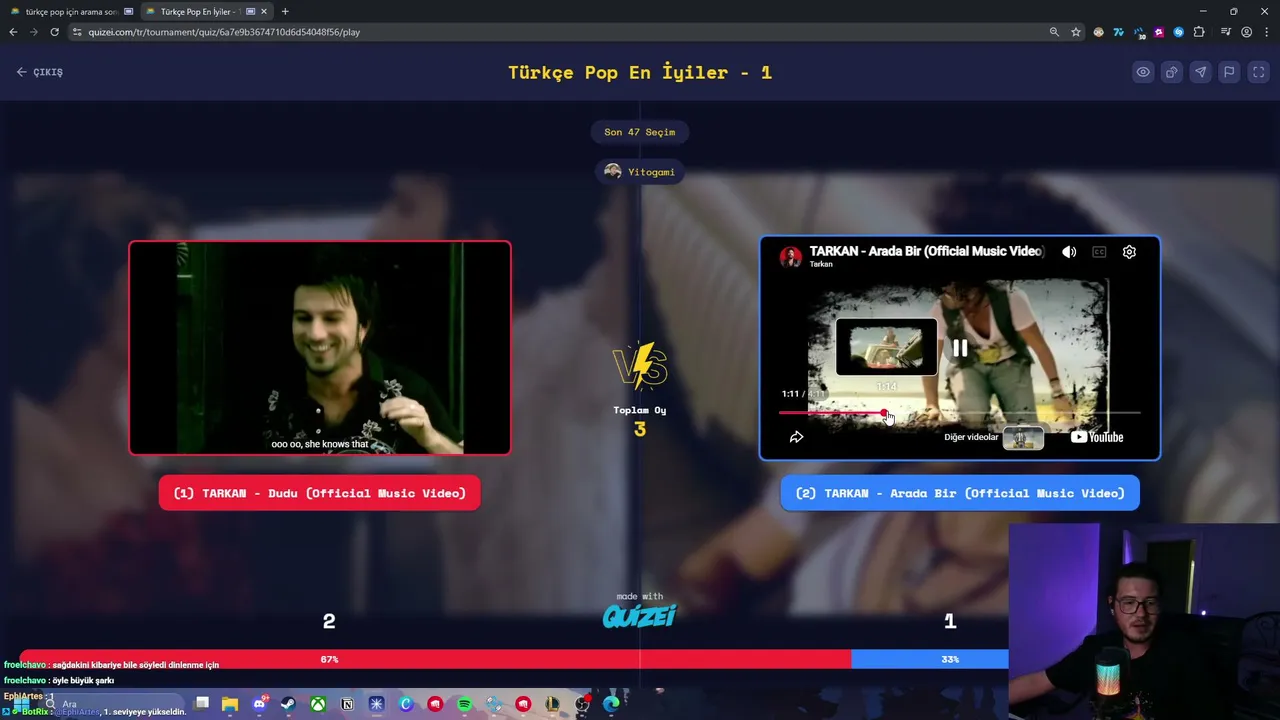The width and height of the screenshot is (1280, 720).
Task: Click the eye visibility icon in quiz header
Action: (1143, 72)
